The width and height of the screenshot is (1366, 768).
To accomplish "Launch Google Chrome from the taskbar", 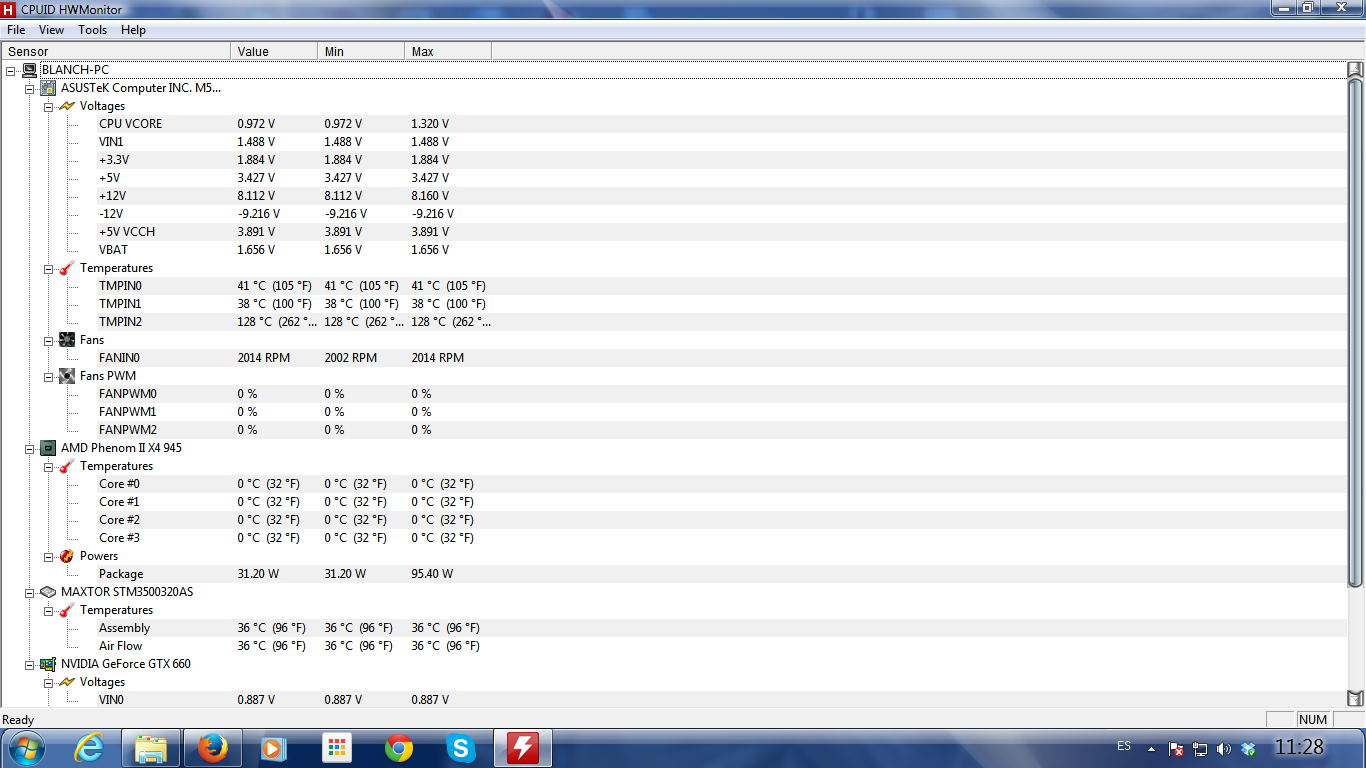I will point(399,748).
